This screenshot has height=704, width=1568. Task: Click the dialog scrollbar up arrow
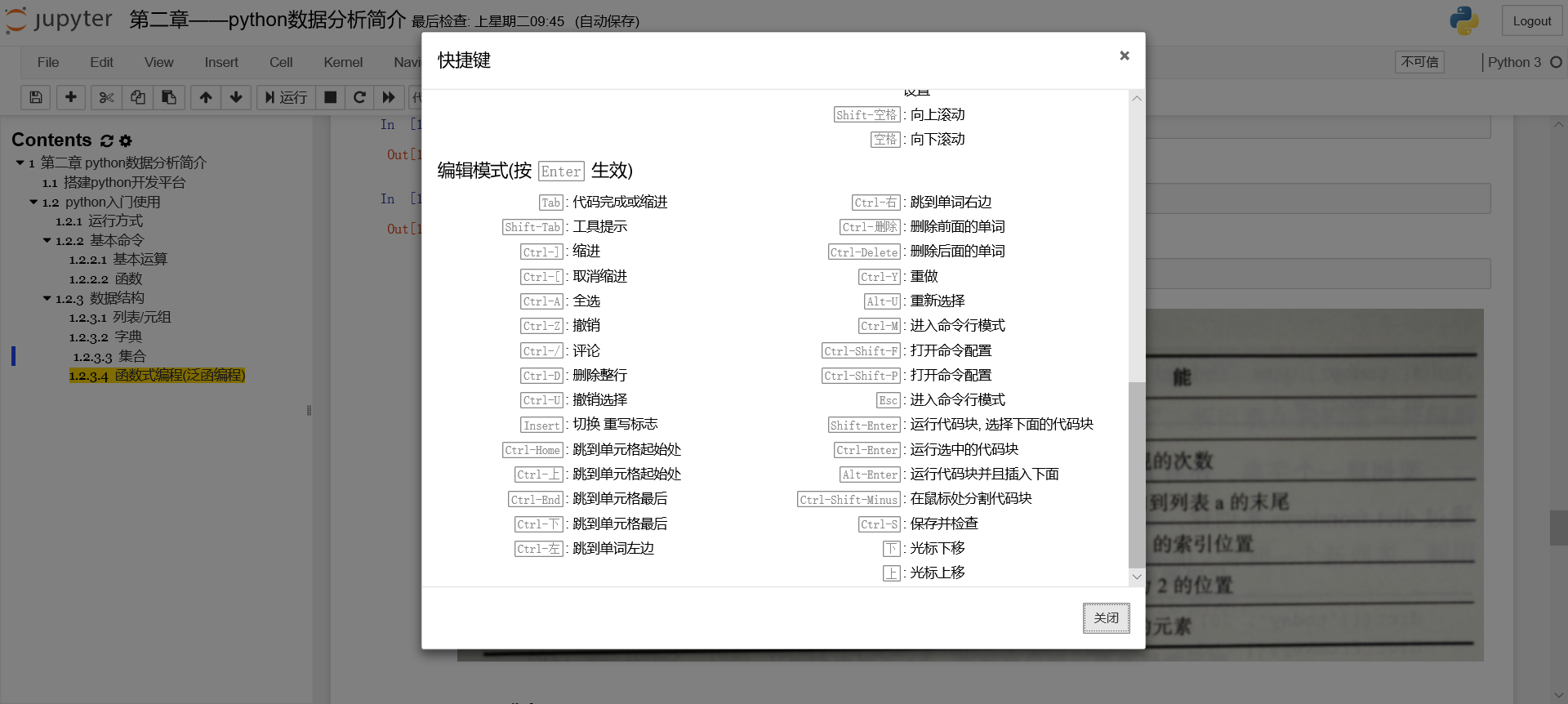click(1137, 98)
